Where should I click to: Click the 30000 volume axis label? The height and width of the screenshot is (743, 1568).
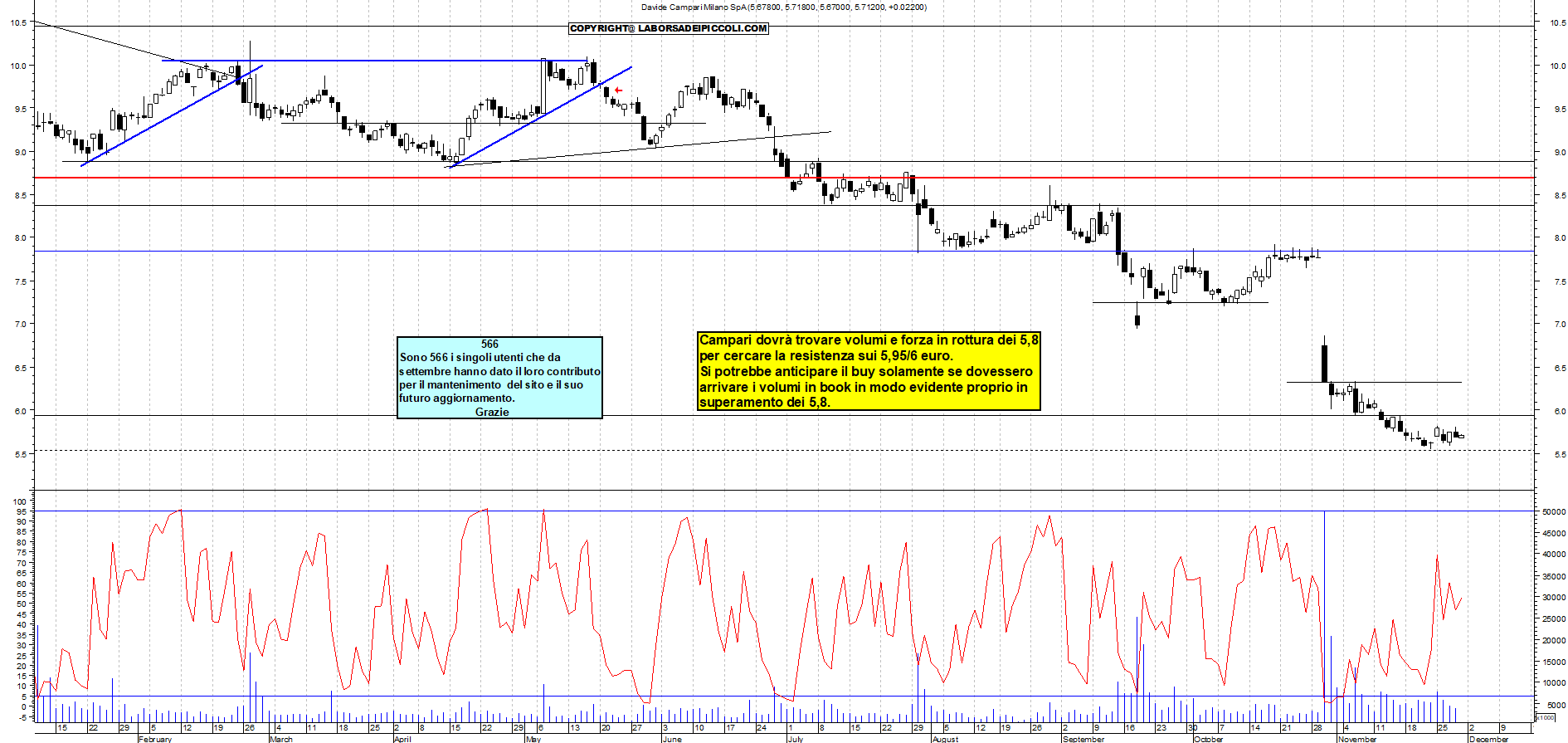click(x=1553, y=598)
